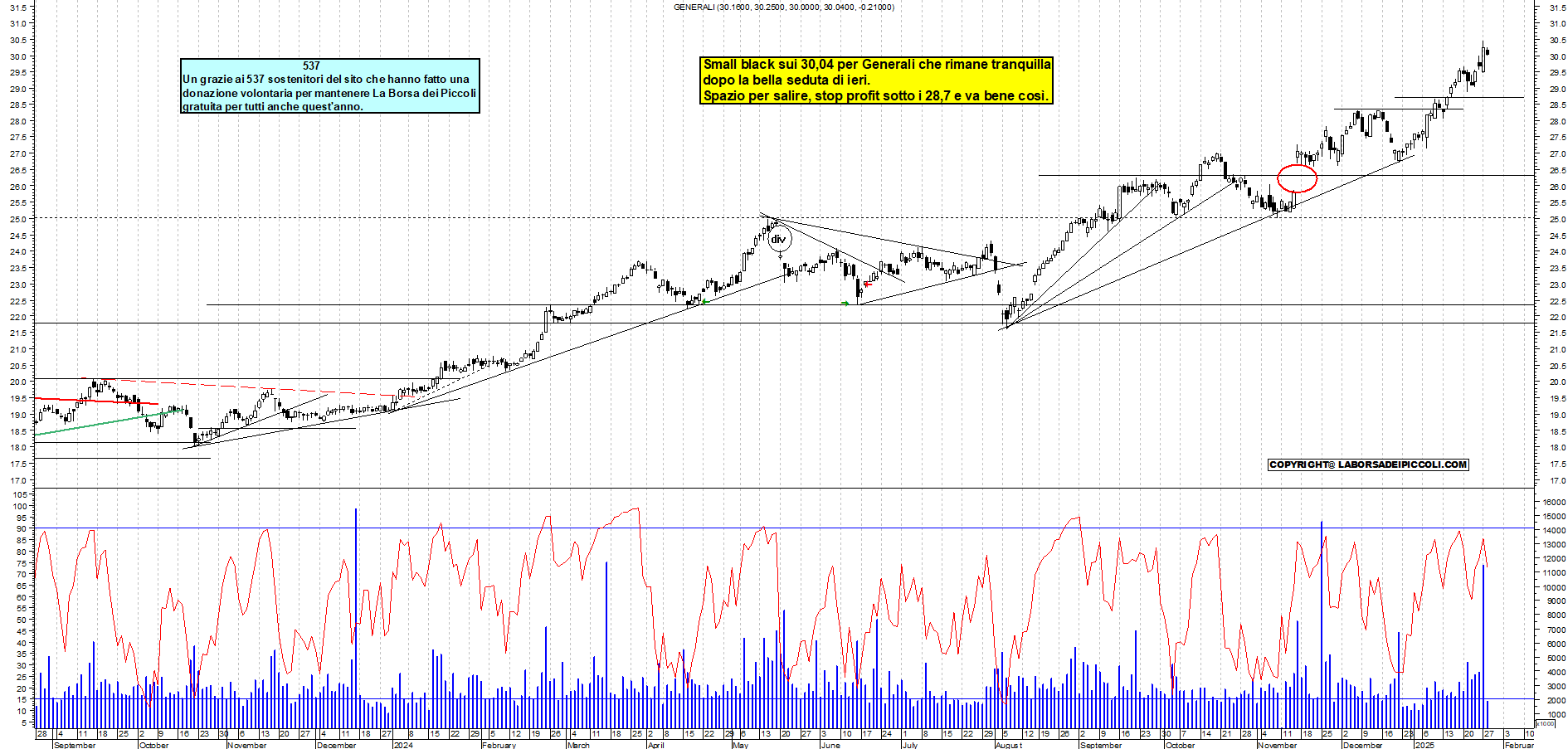Click the '5000' volume axis label
Screen dimensions: 1568x749
pyautogui.click(x=1556, y=658)
